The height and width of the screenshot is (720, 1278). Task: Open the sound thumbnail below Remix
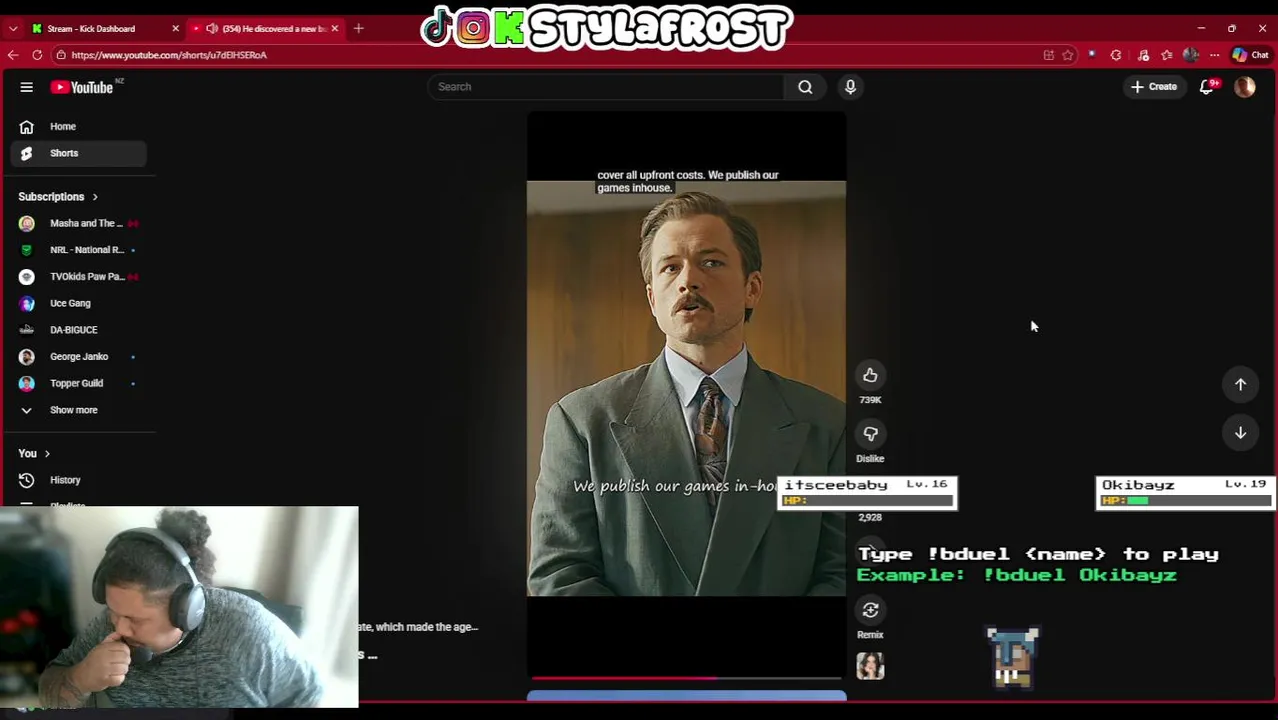coord(870,667)
